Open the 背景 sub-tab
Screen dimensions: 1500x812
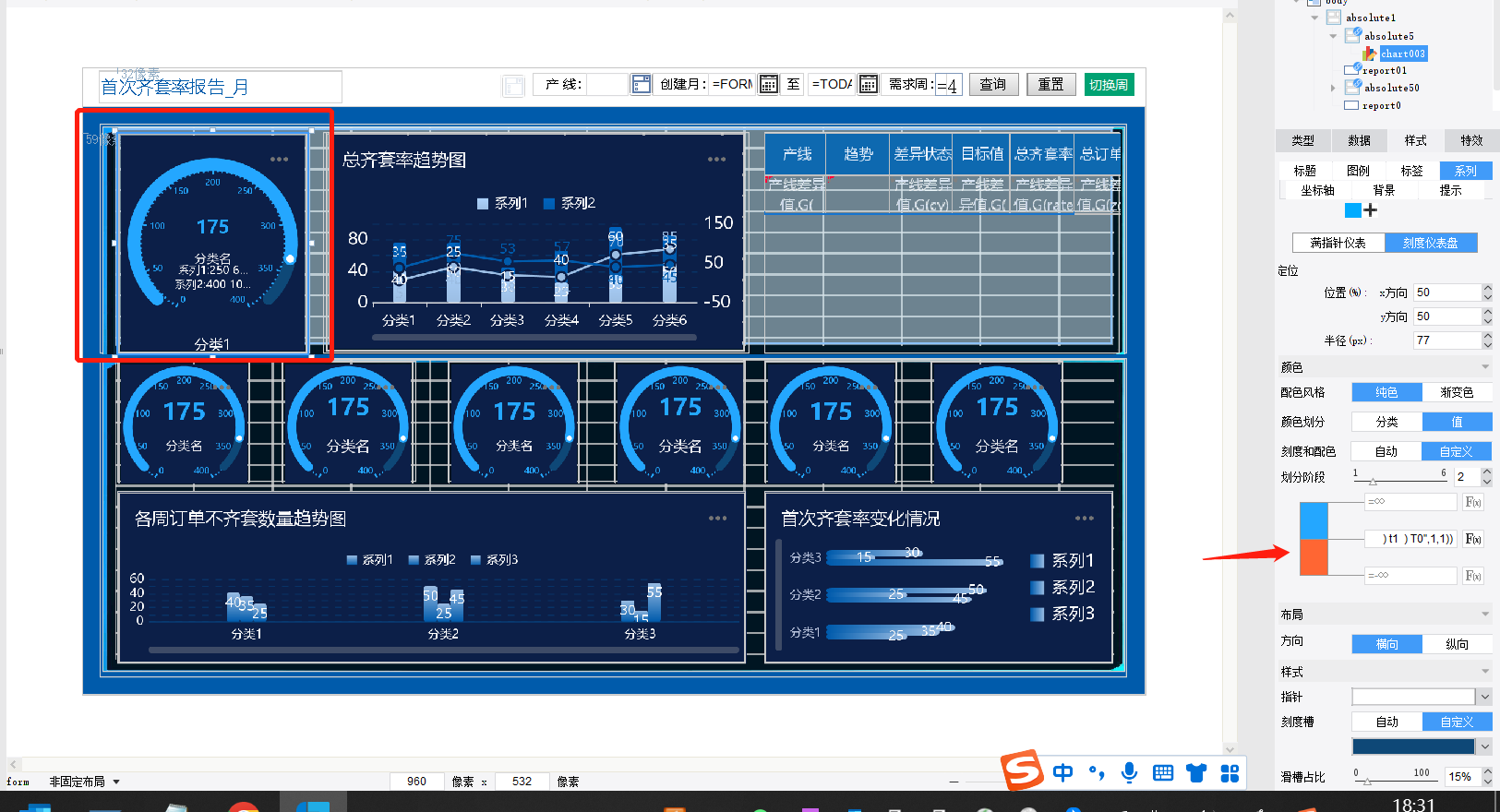1384,190
